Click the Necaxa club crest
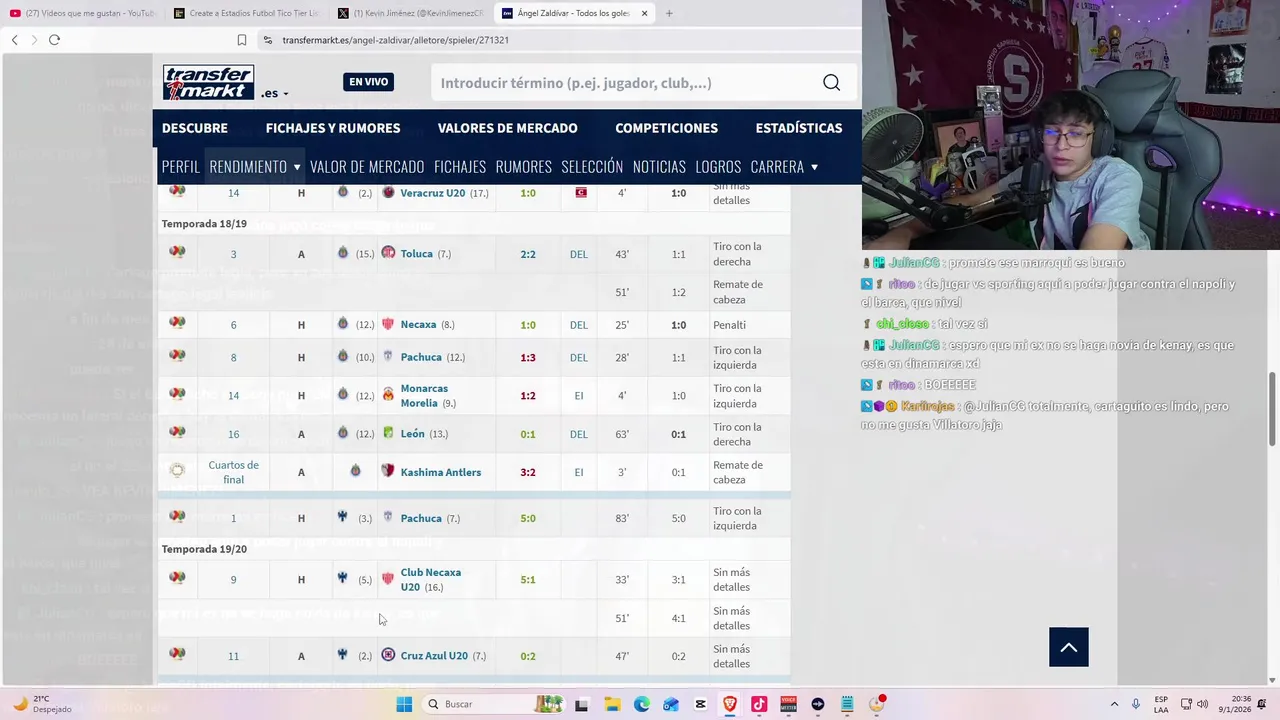 pos(388,324)
